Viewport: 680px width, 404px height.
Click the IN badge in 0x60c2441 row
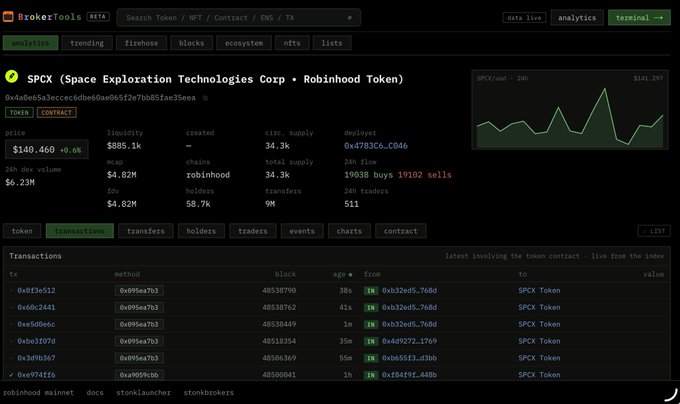pos(371,308)
